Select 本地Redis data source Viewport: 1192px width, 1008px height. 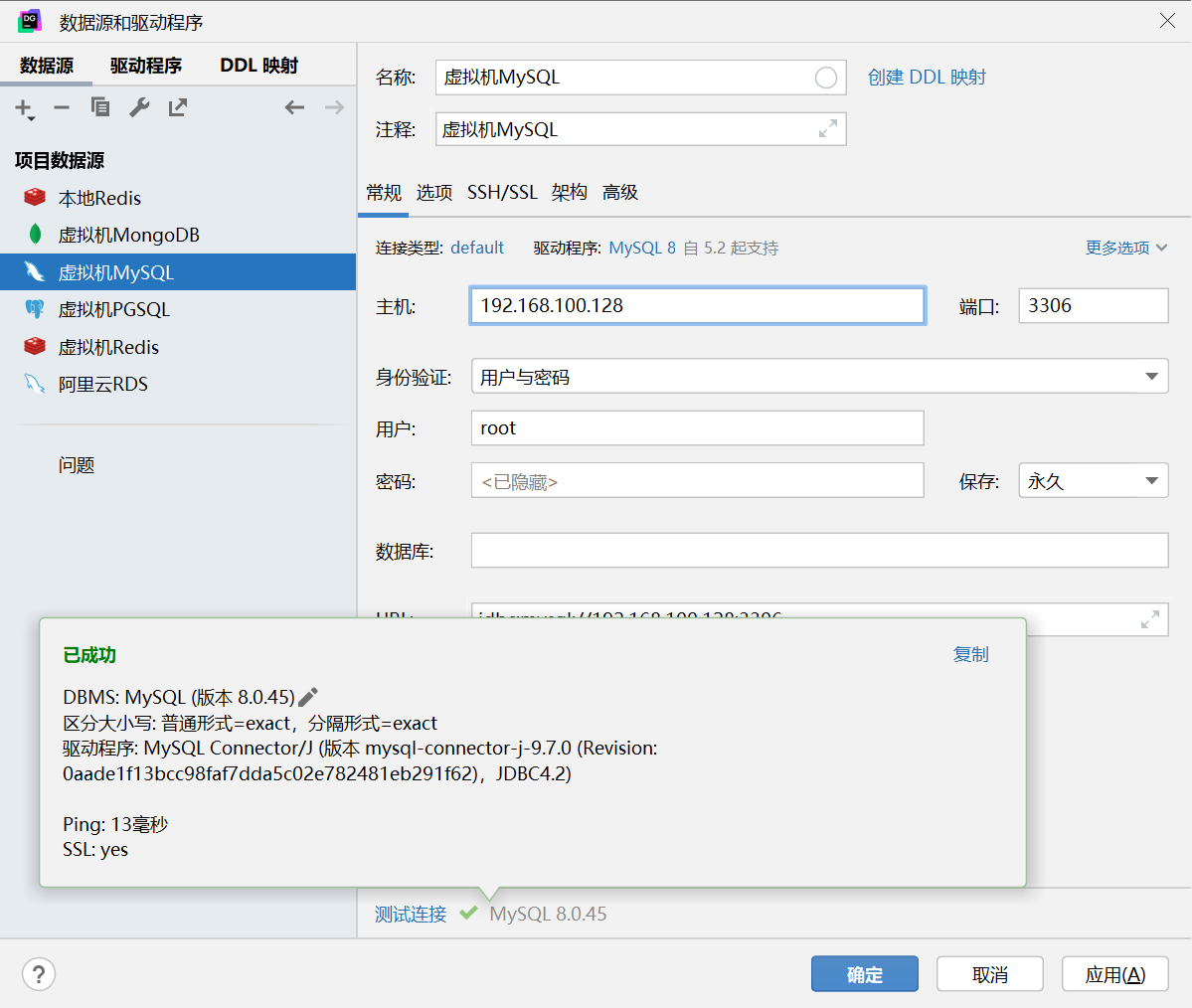tap(178, 198)
